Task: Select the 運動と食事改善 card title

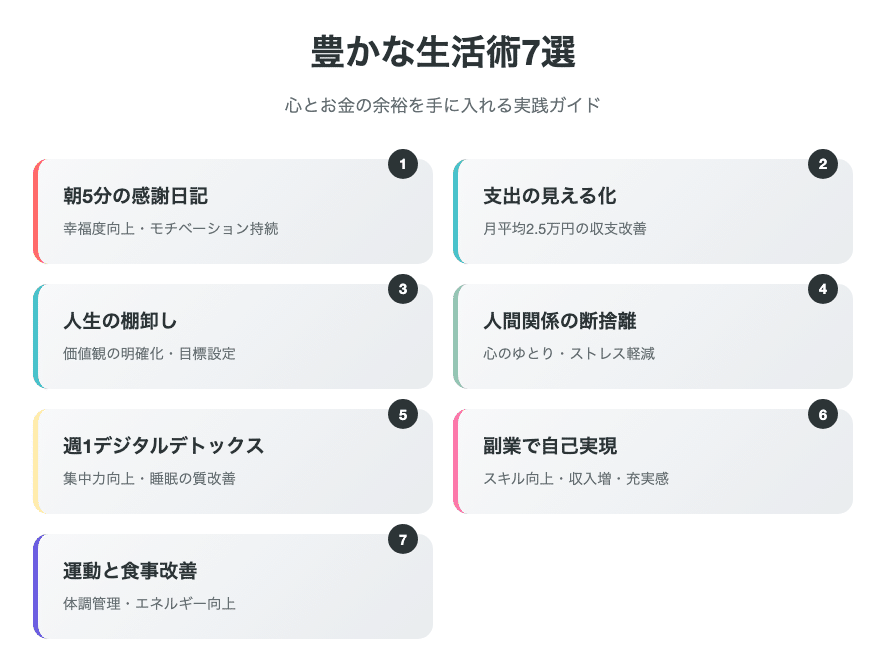Action: click(x=129, y=571)
